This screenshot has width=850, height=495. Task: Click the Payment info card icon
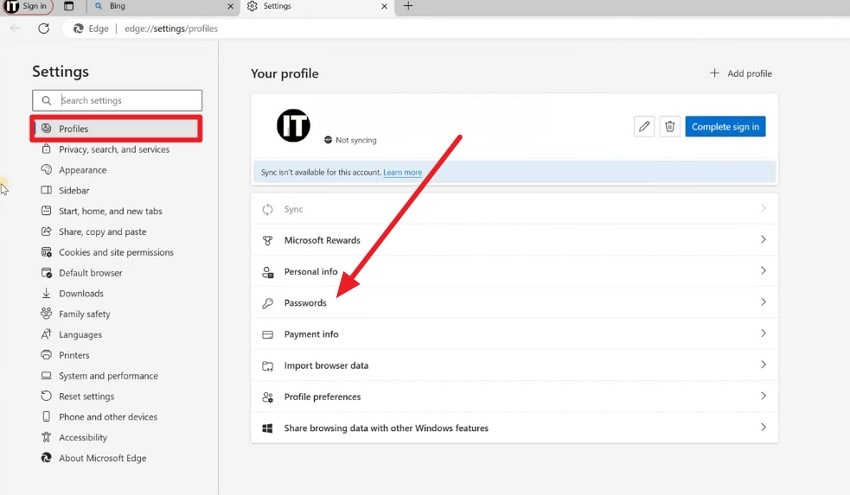268,335
